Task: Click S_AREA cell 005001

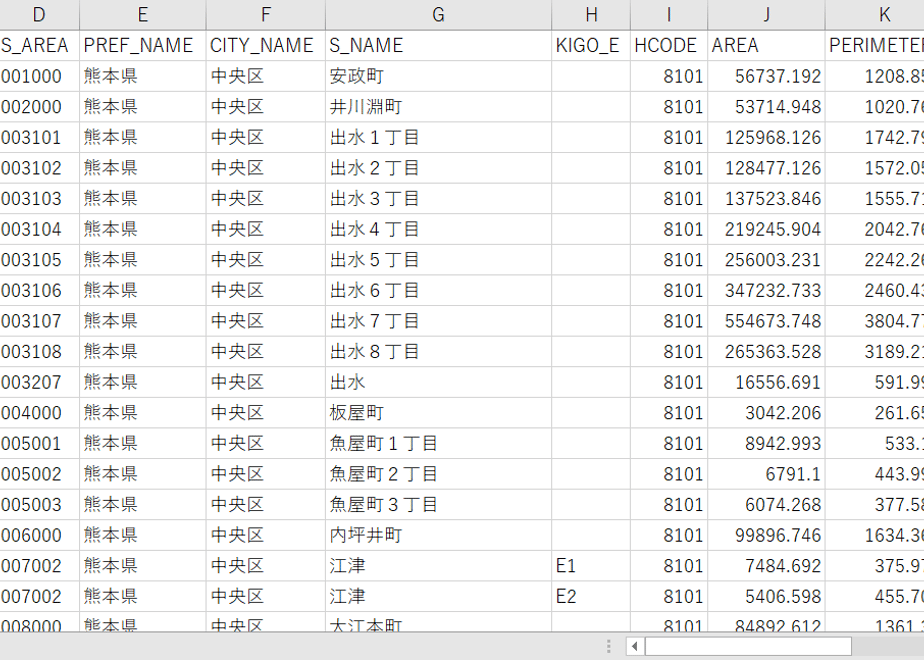Action: point(39,444)
